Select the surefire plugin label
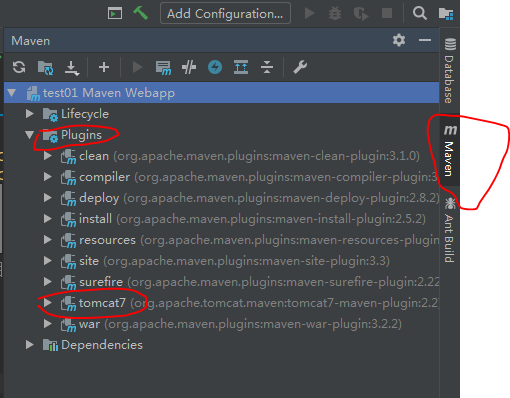Image resolution: width=510 pixels, height=398 pixels. click(x=101, y=282)
